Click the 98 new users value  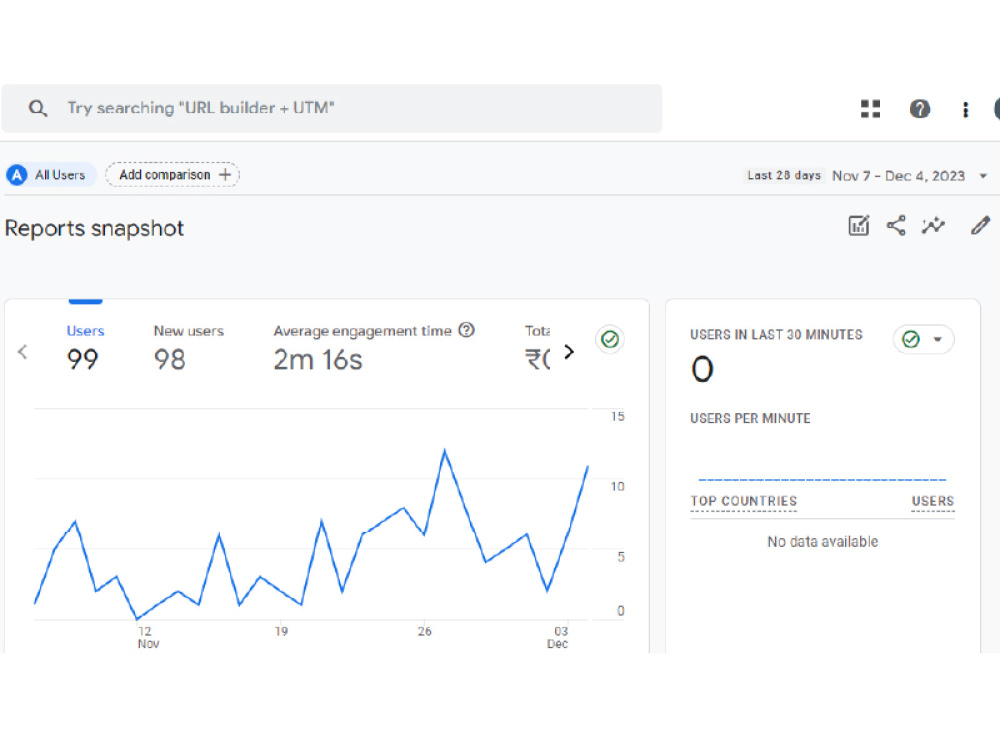pos(170,360)
